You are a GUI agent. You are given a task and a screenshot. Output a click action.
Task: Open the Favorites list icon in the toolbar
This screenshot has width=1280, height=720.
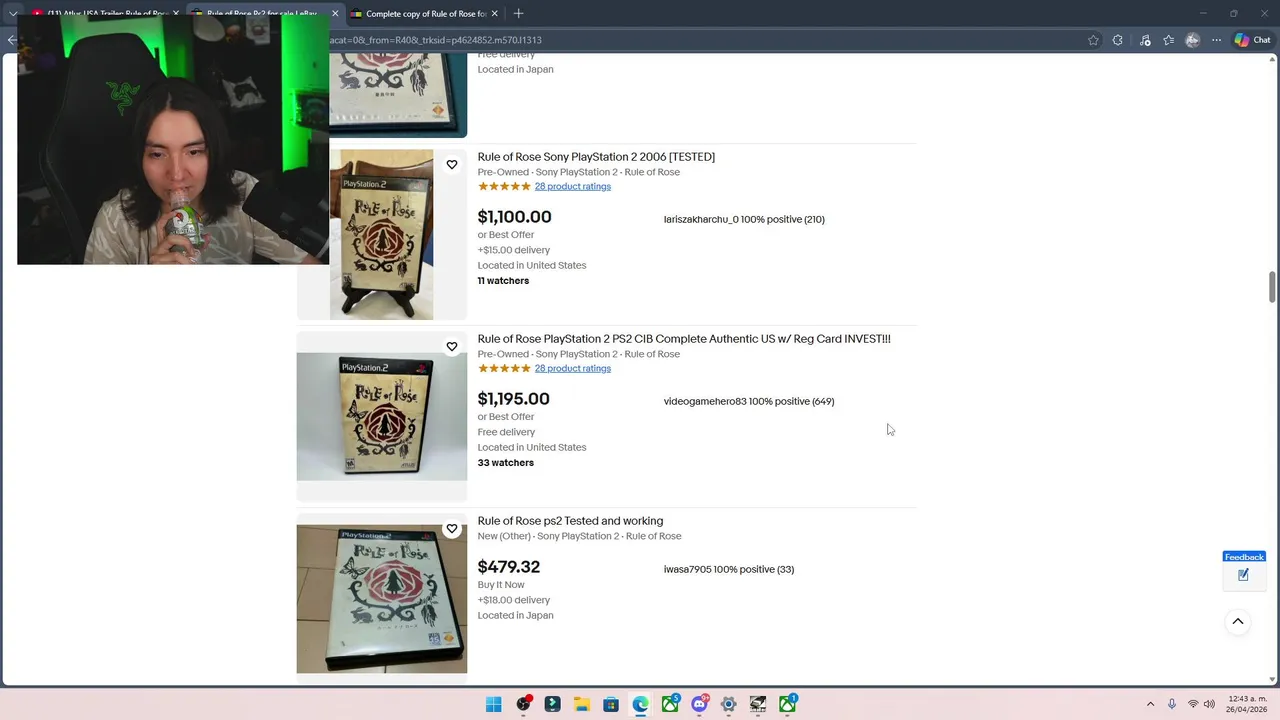pyautogui.click(x=1168, y=40)
